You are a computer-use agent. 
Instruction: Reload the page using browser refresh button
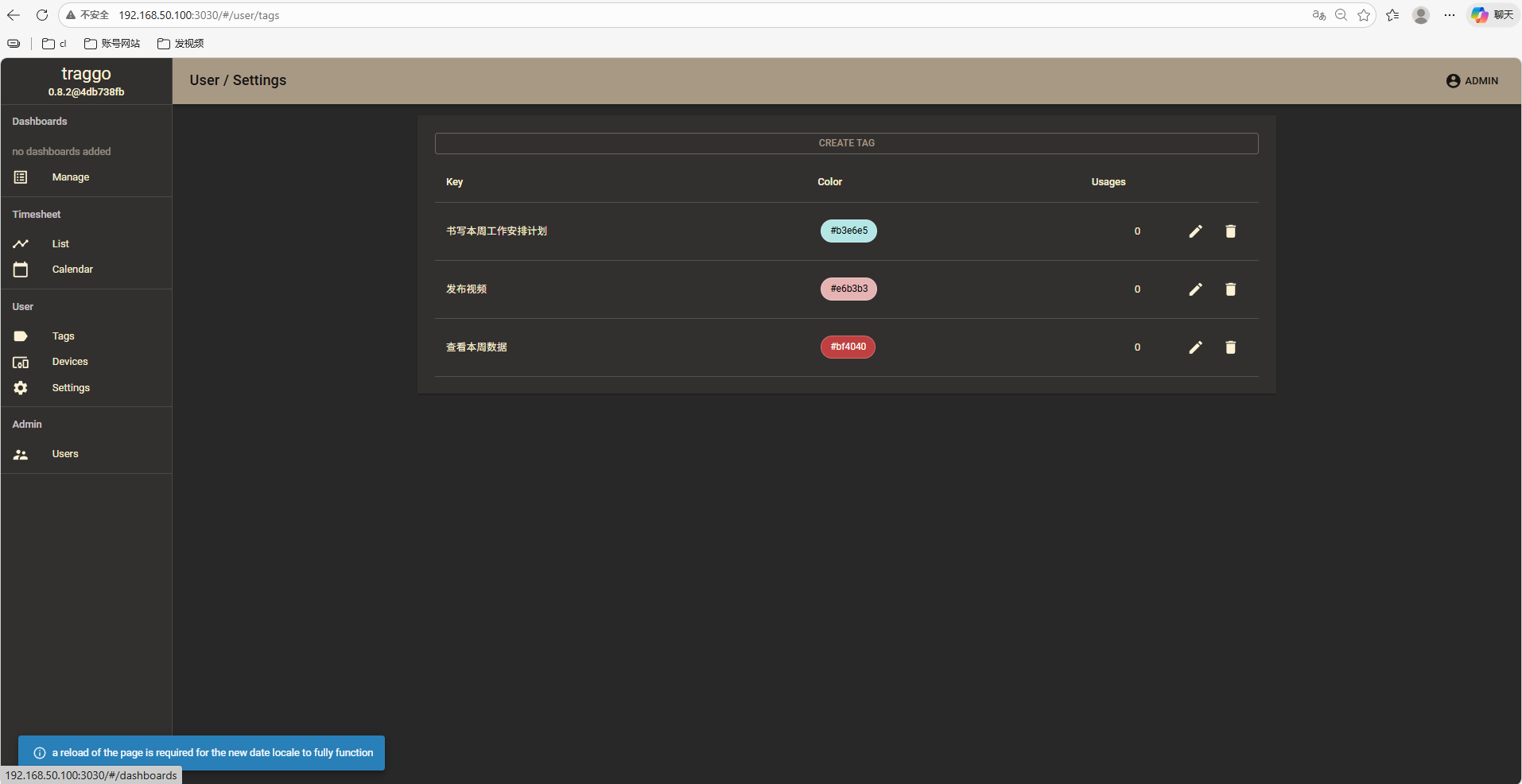pyautogui.click(x=42, y=15)
